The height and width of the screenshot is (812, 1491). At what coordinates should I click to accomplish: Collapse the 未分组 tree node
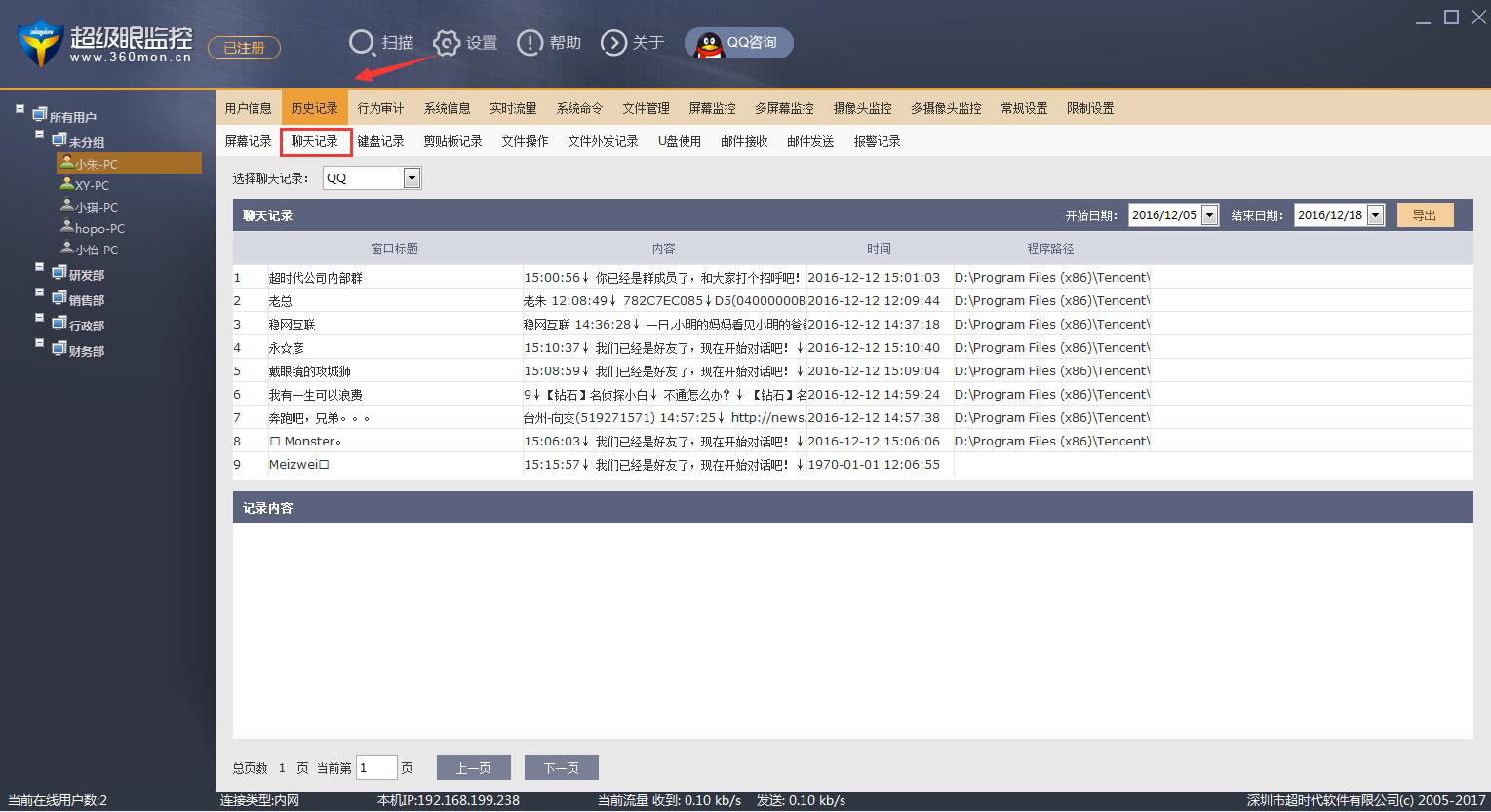[x=39, y=135]
